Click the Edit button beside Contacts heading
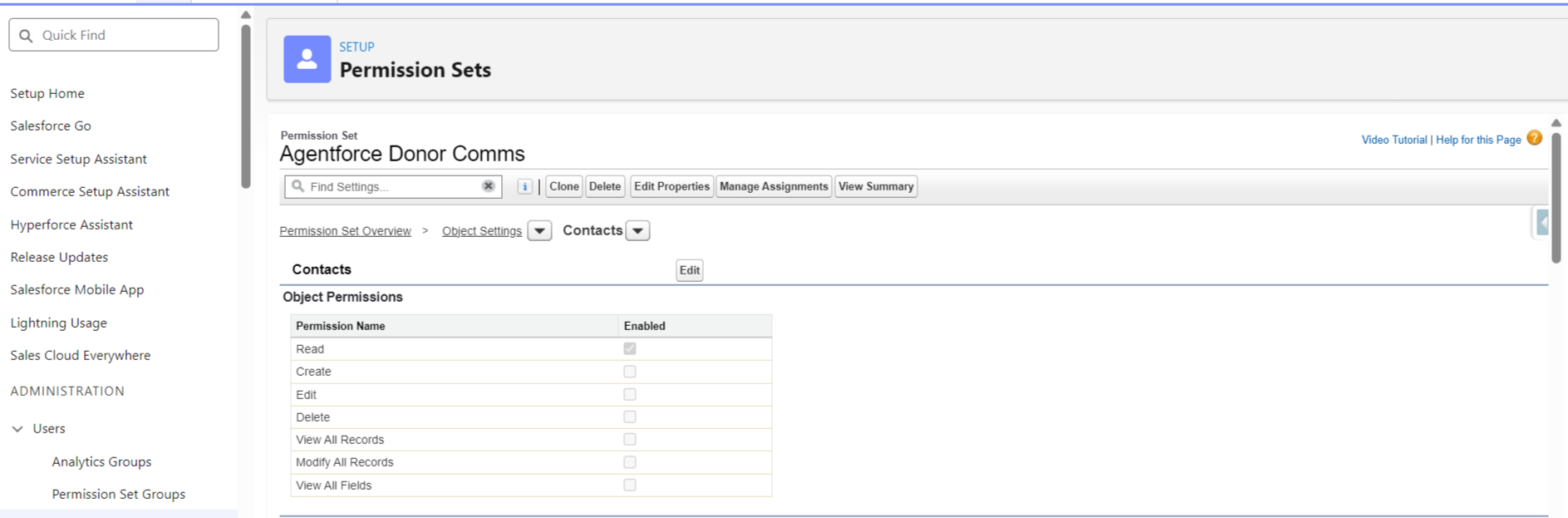This screenshot has width=1568, height=518. pos(690,270)
